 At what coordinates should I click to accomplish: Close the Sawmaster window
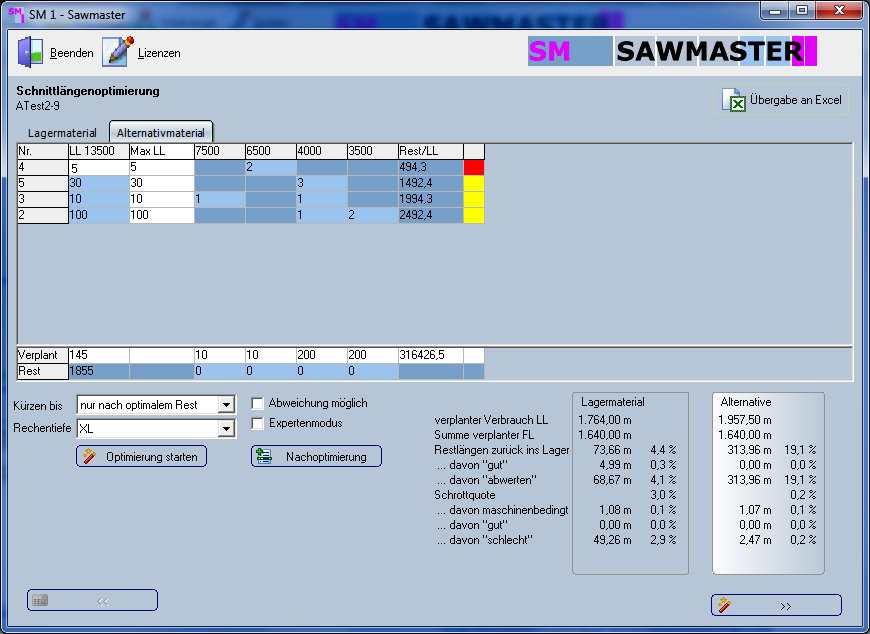tap(839, 11)
